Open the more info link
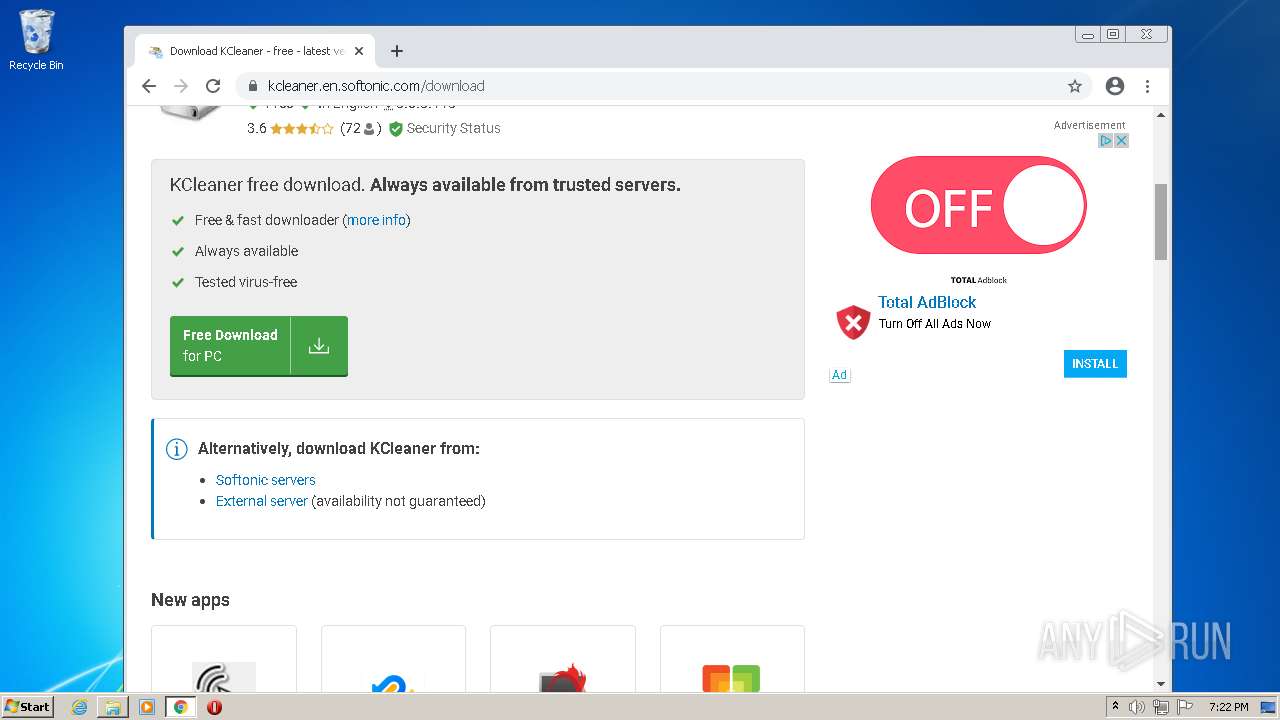Viewport: 1280px width, 720px height. coord(377,220)
